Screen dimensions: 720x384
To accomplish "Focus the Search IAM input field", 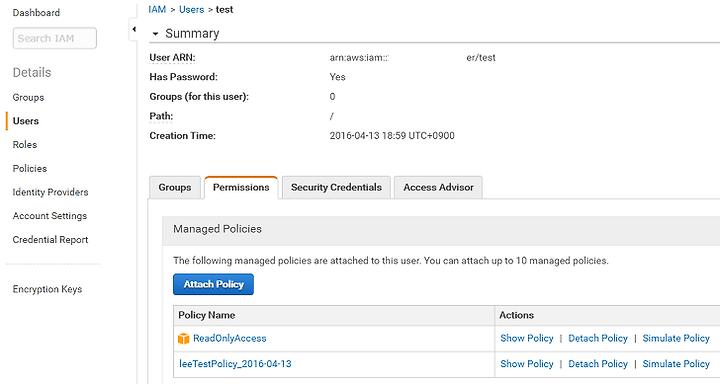I will tap(55, 38).
